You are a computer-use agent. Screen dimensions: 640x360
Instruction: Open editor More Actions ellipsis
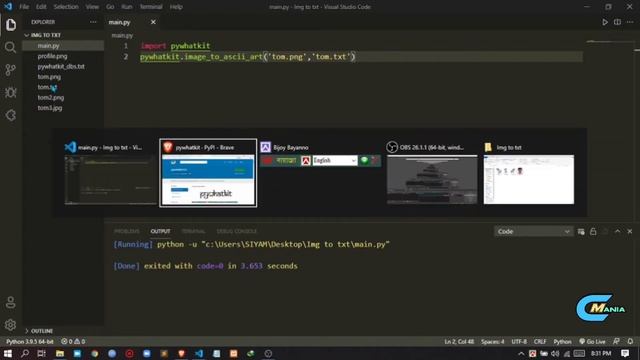(x=630, y=22)
